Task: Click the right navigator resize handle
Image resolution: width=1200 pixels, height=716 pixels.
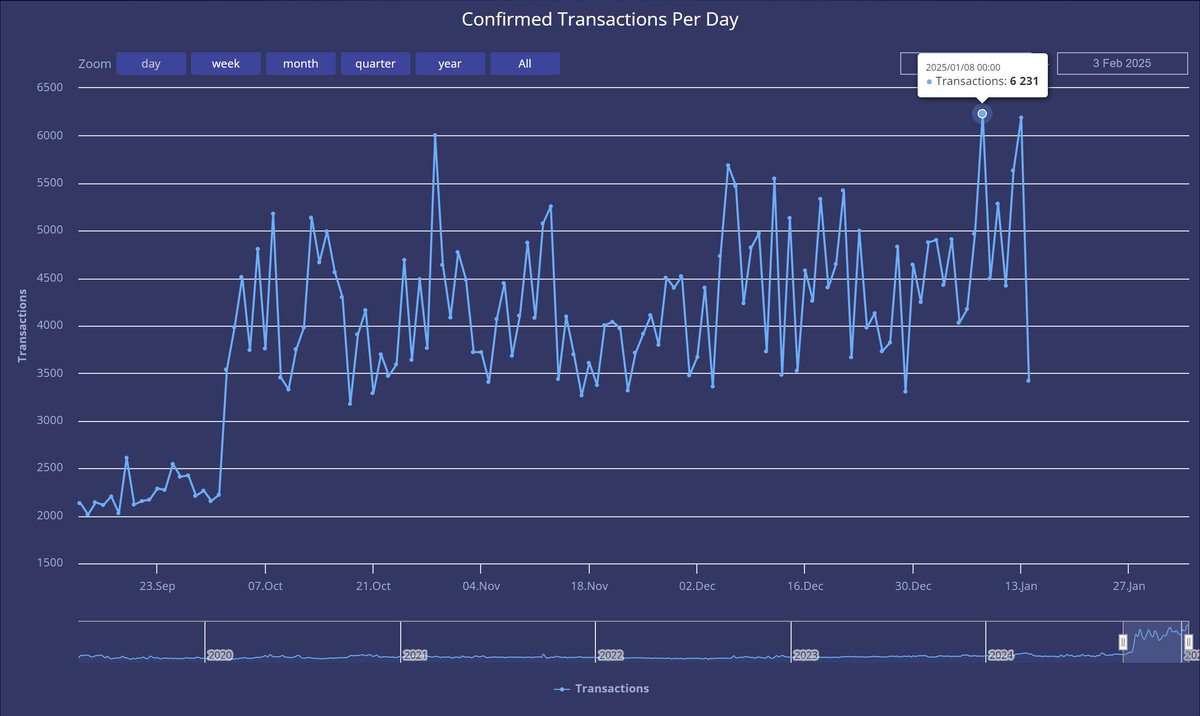Action: pos(1187,643)
